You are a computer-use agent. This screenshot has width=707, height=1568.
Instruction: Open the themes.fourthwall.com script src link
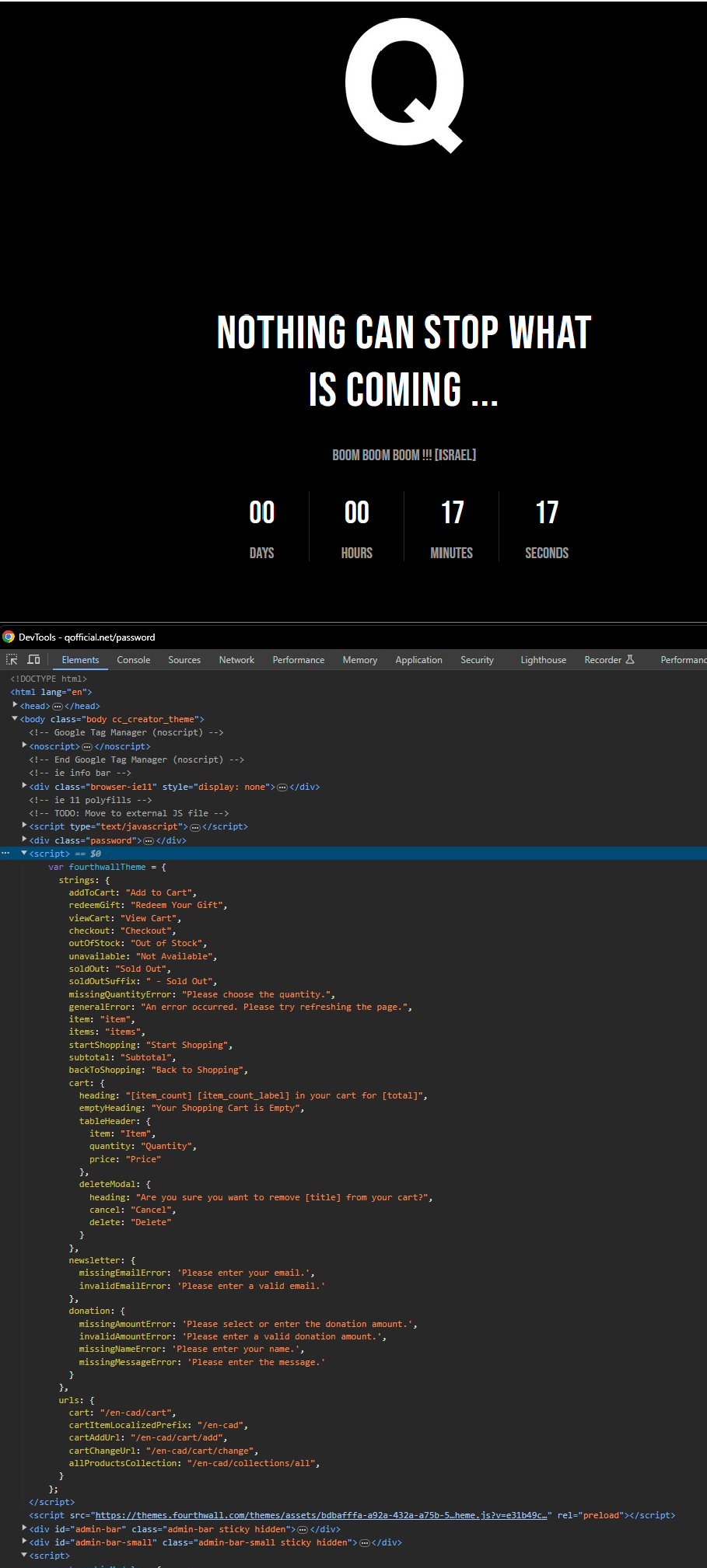(321, 1515)
